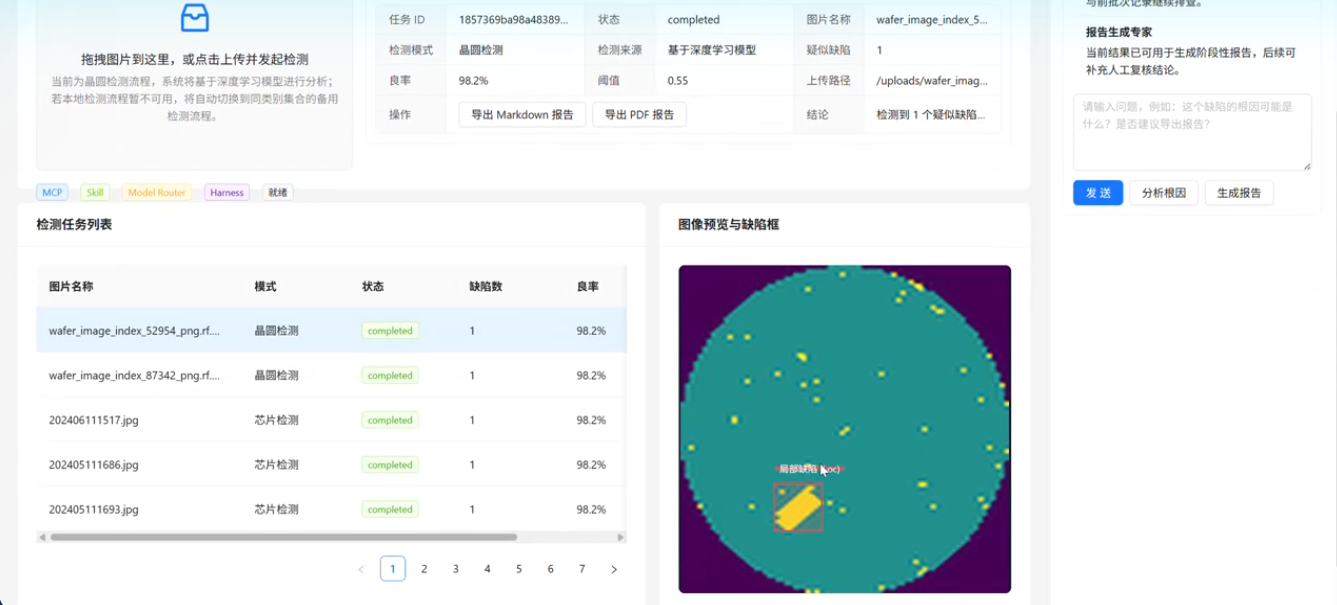Select row wafer_image_index_87342_png
Viewport: 1337px width, 605px height.
(x=331, y=375)
